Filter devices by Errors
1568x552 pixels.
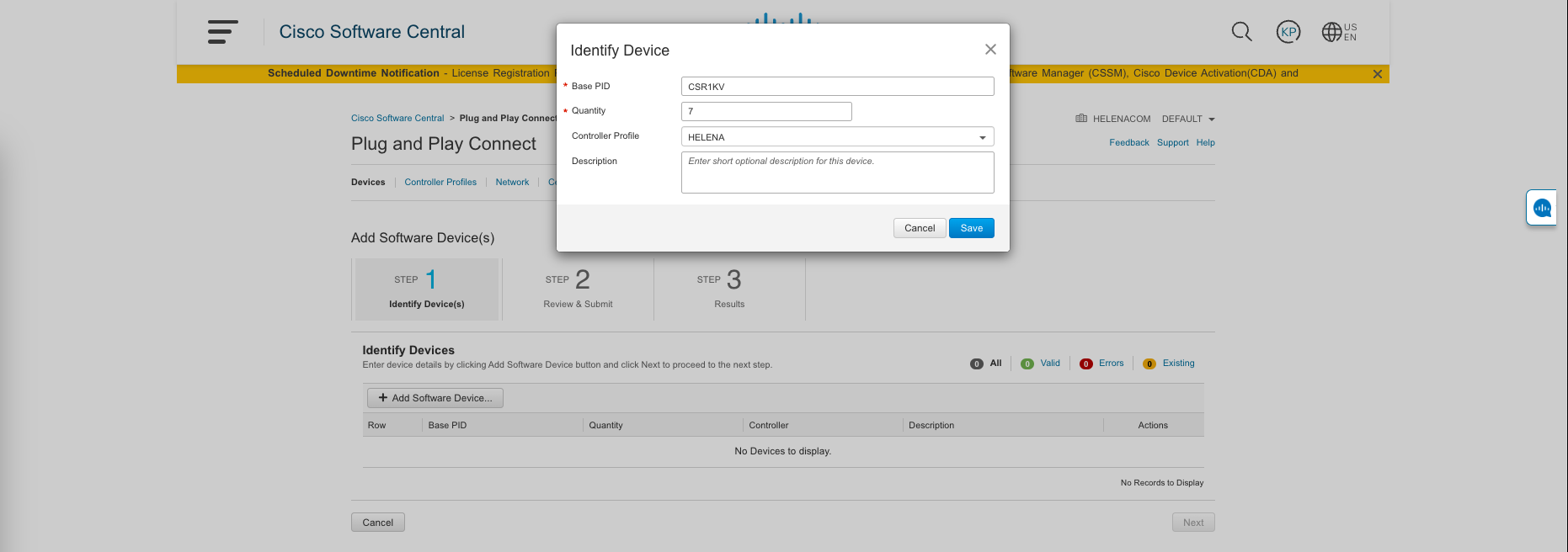1110,364
